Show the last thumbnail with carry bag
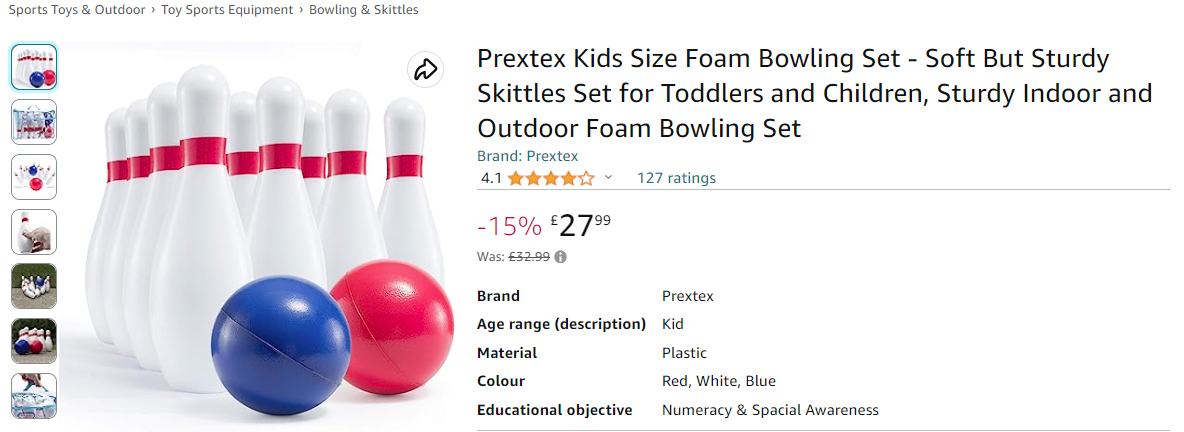The width and height of the screenshot is (1184, 432). coord(34,395)
